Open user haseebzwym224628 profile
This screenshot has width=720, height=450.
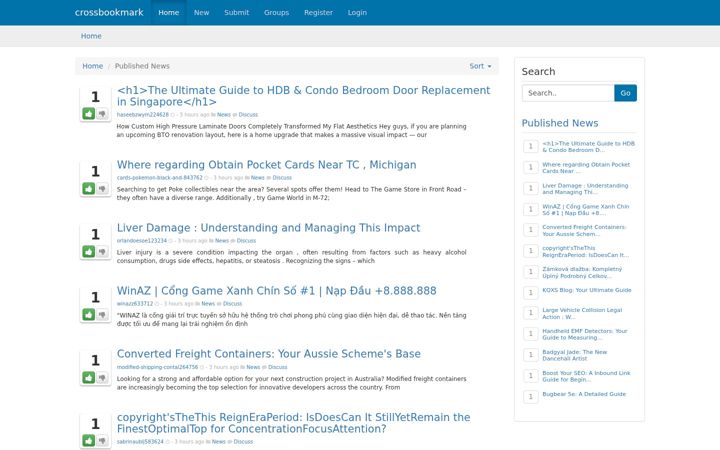[142, 115]
